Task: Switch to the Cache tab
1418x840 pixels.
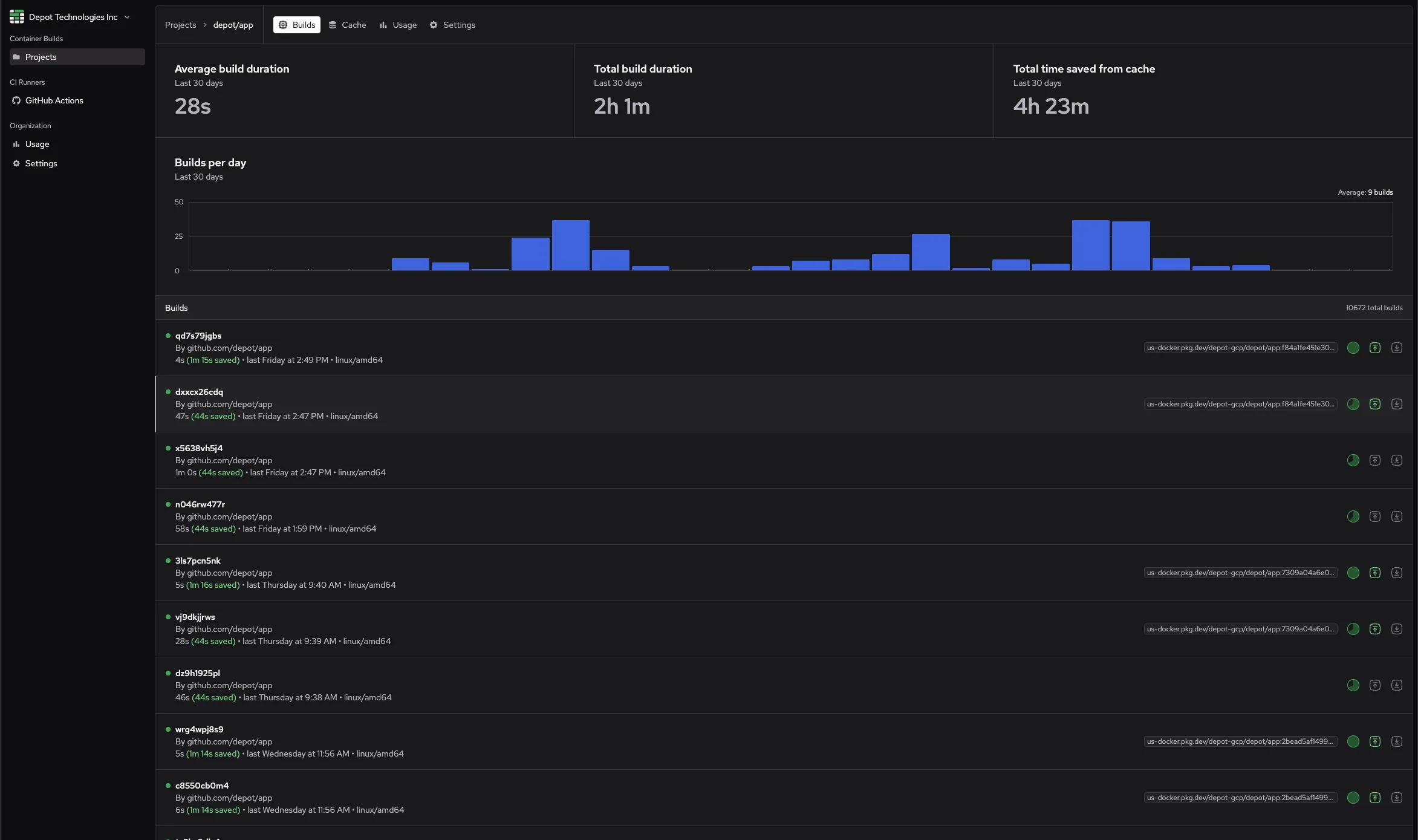Action: point(348,25)
